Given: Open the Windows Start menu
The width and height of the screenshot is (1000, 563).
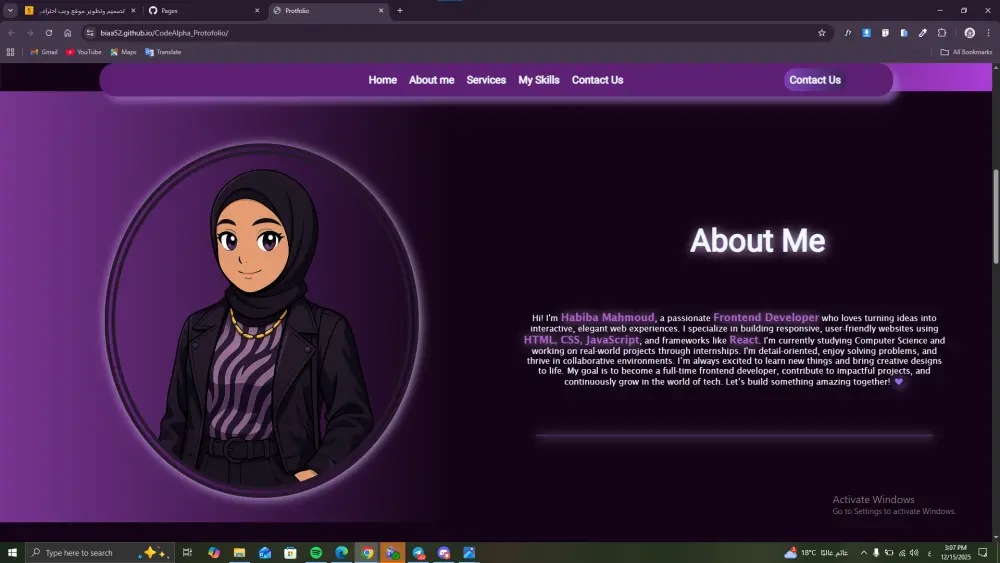Looking at the screenshot, I should pos(12,552).
